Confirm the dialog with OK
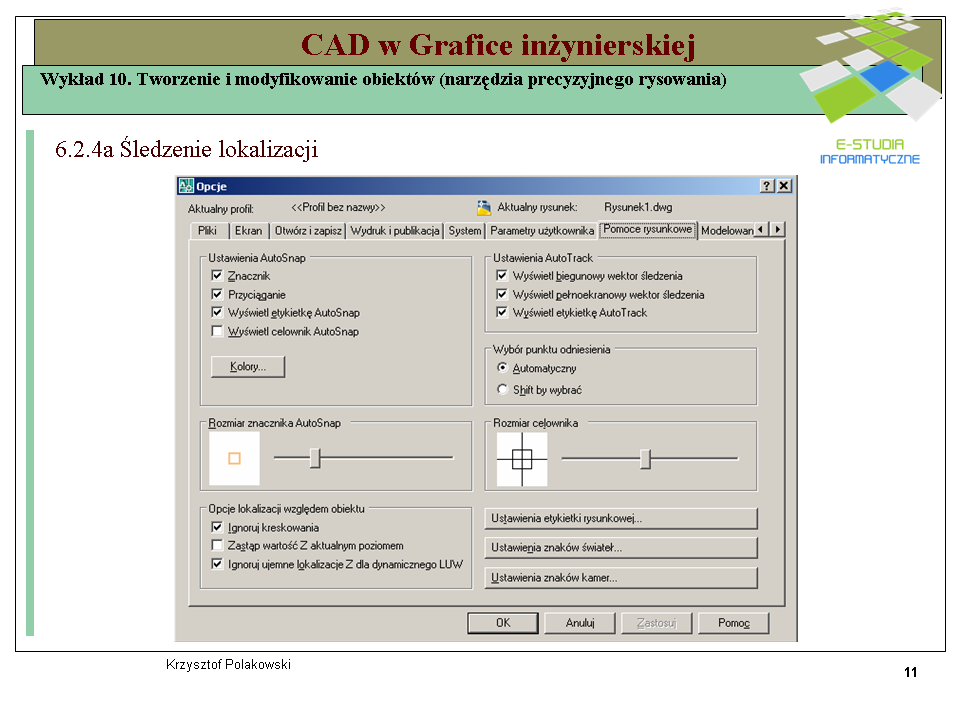This screenshot has height=720, width=960. point(503,623)
